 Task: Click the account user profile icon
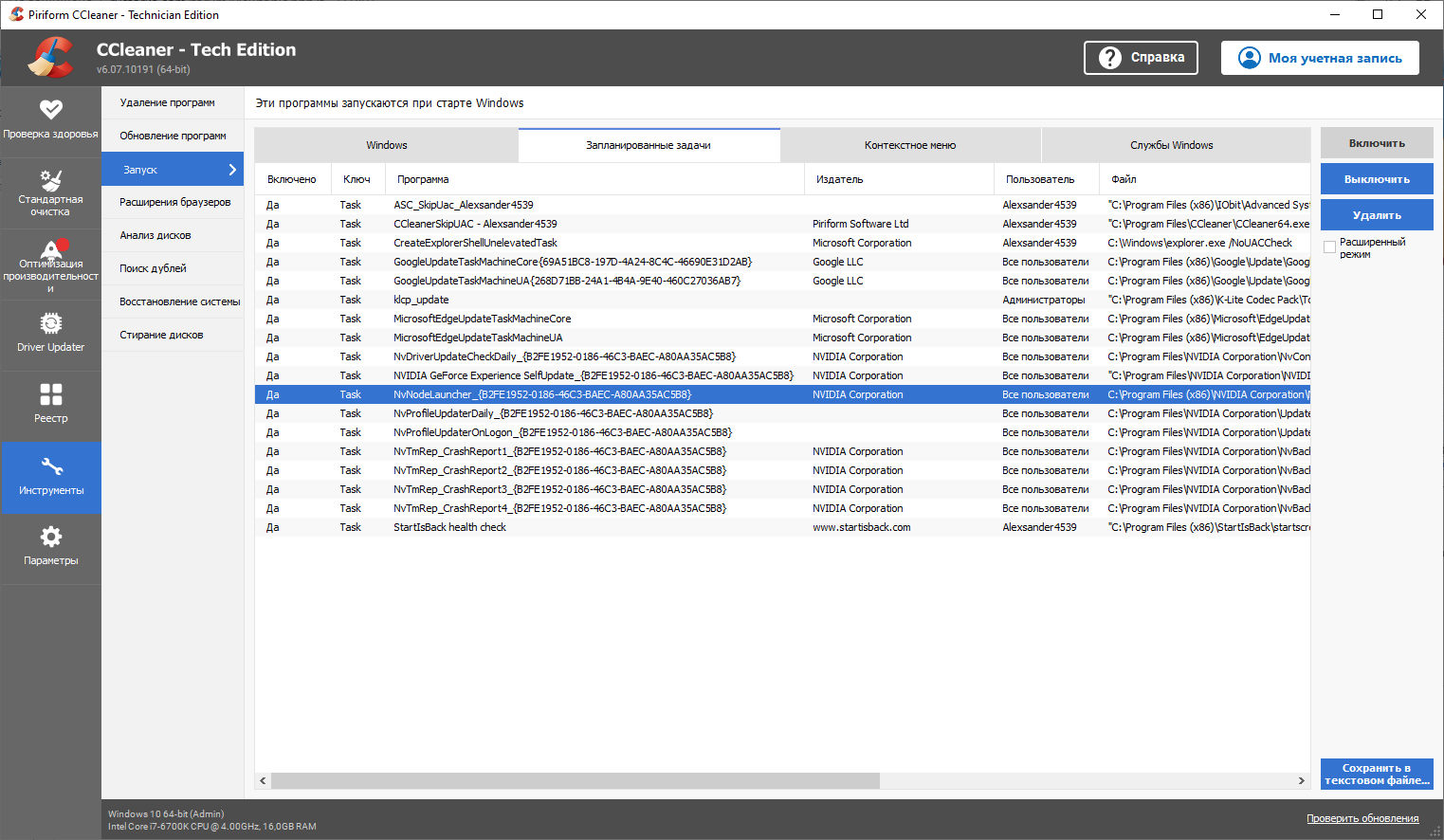[1250, 58]
